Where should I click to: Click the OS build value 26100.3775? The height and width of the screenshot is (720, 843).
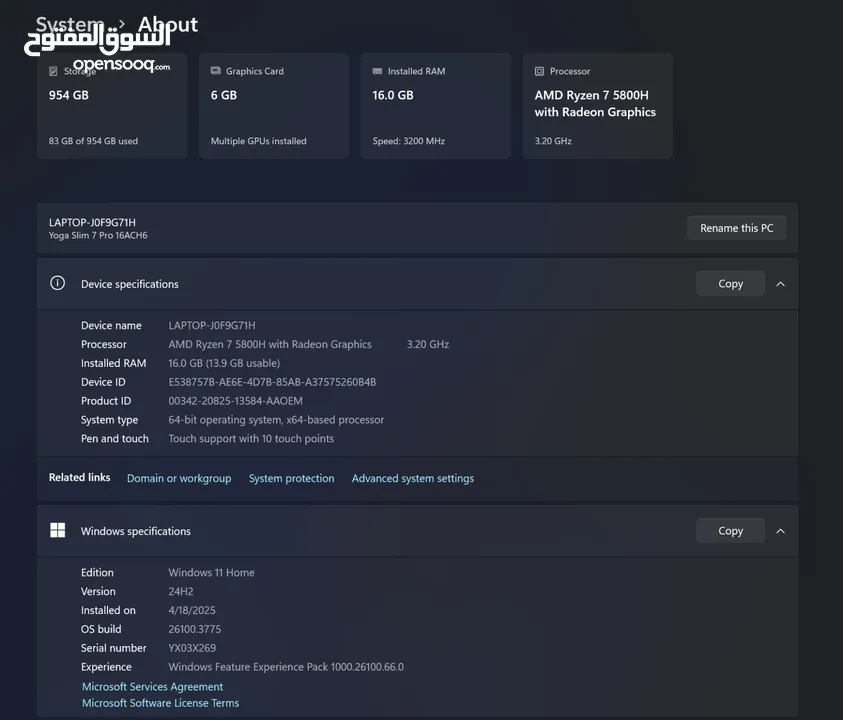(x=195, y=629)
